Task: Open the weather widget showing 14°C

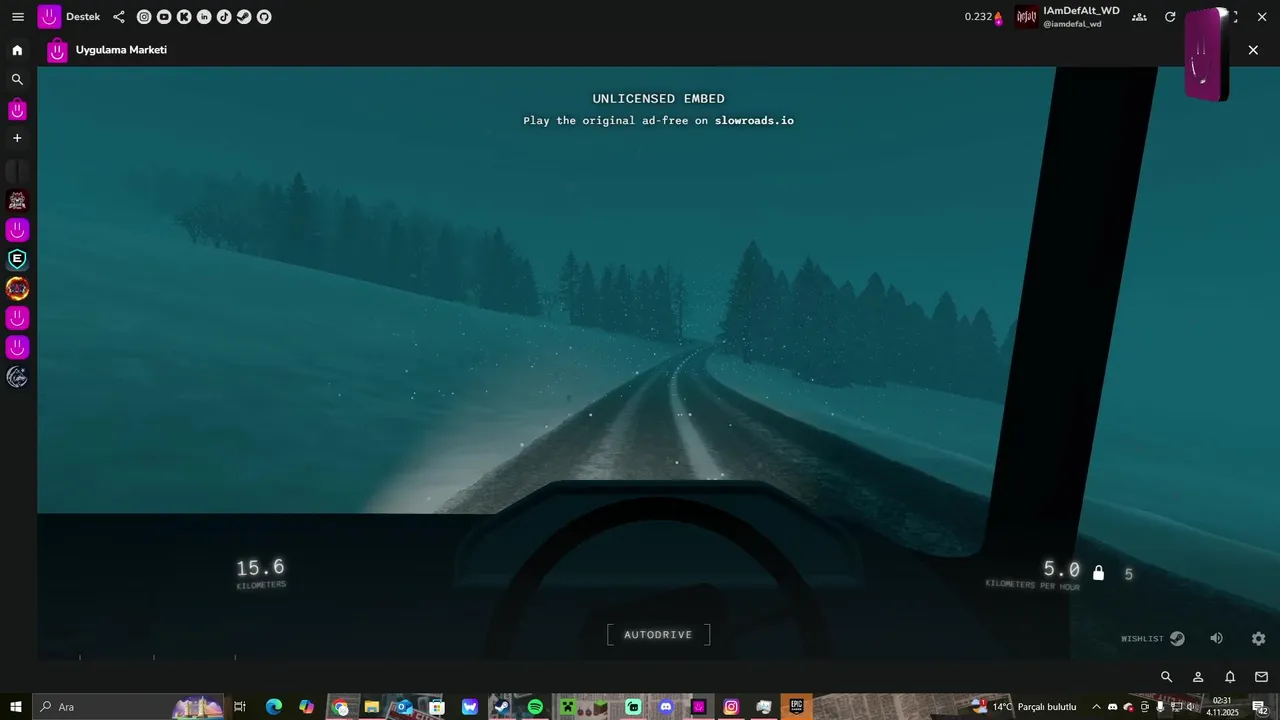Action: click(1025, 707)
